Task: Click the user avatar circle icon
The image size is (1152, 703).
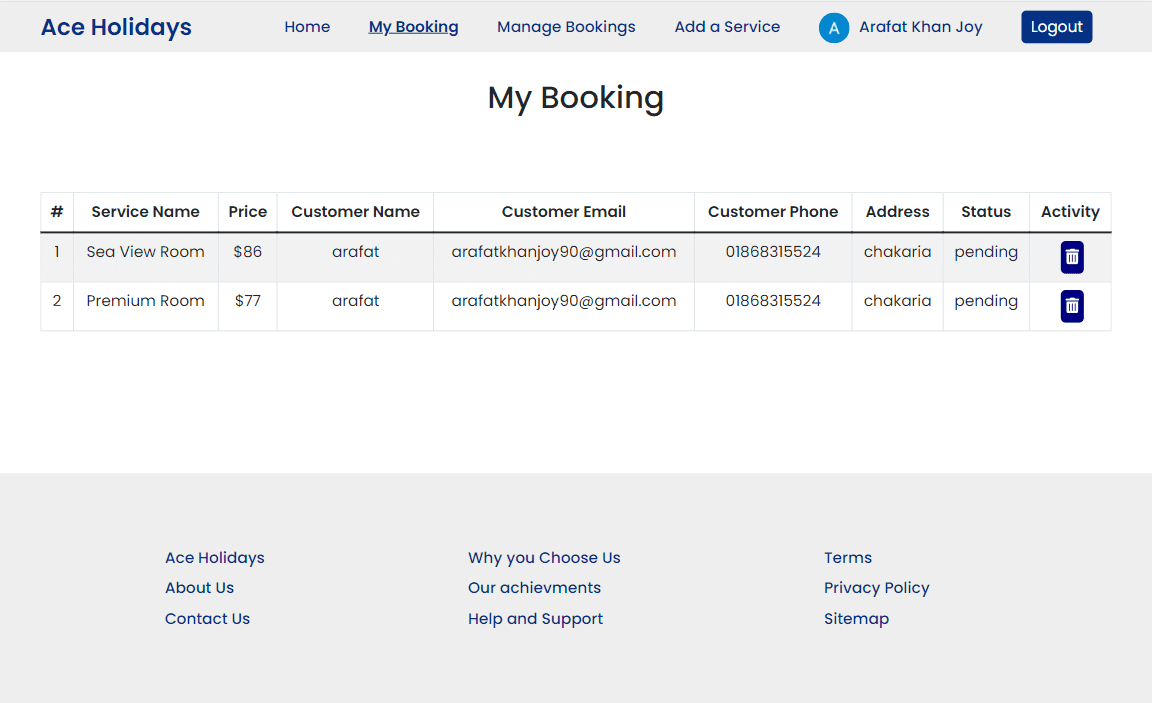Action: pos(833,28)
